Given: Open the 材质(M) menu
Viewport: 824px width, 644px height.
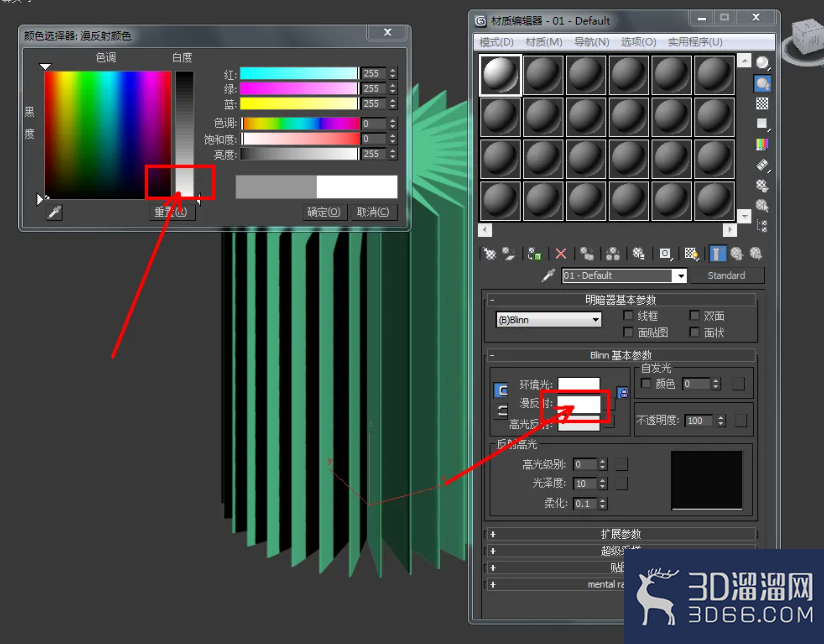Looking at the screenshot, I should pyautogui.click(x=544, y=42).
